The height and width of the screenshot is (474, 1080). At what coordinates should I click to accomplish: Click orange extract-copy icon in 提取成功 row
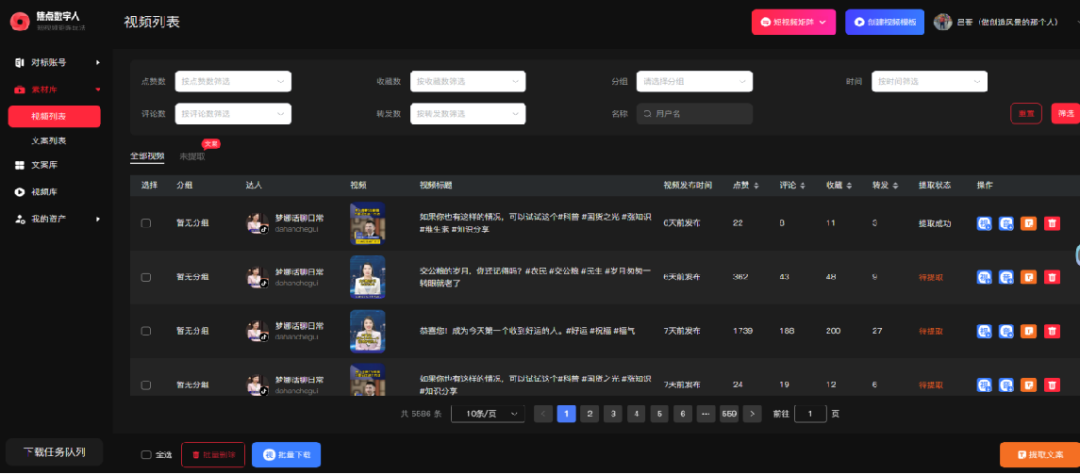[x=1028, y=223]
